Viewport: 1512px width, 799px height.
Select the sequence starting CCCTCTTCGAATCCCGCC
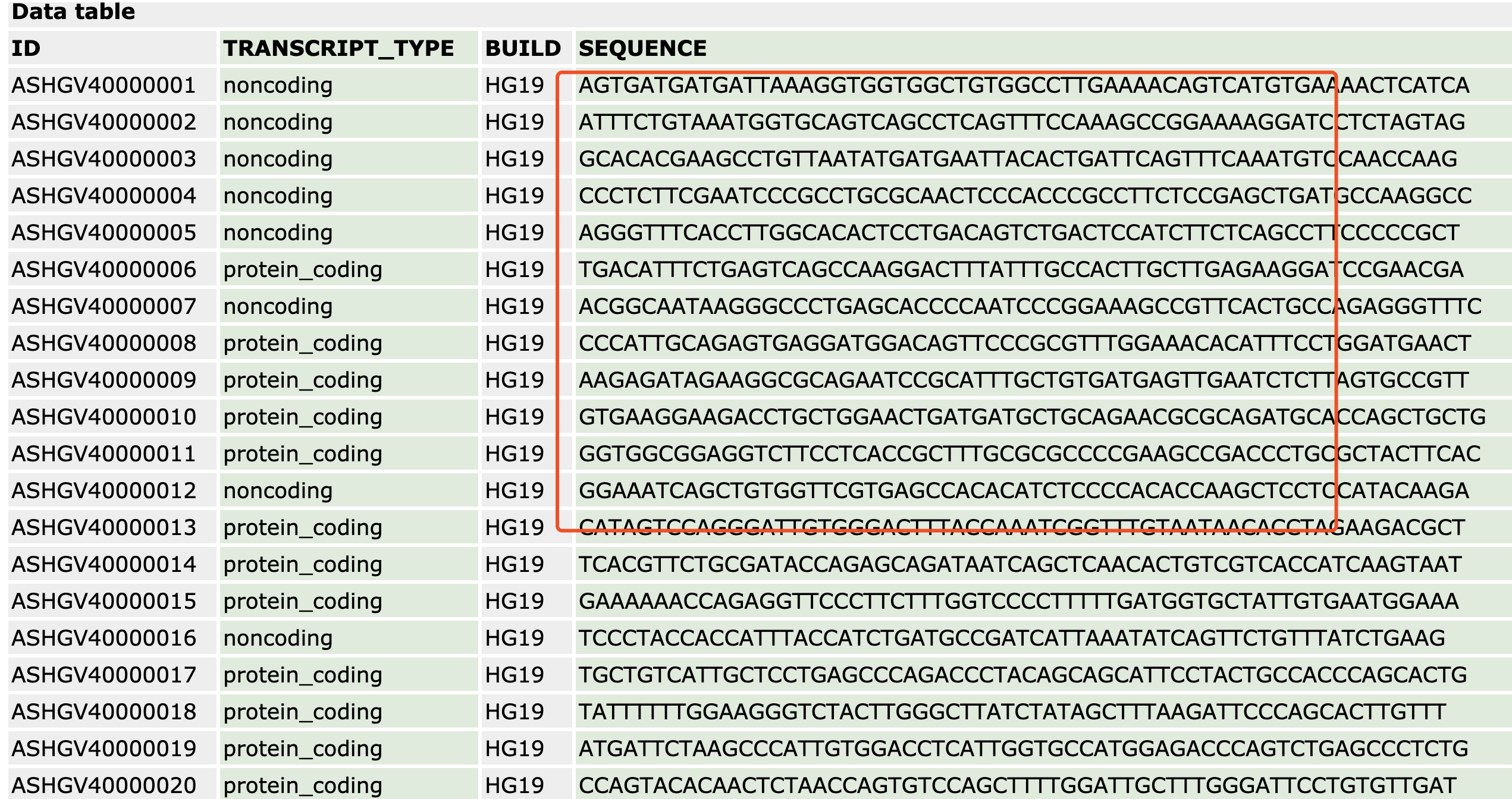coord(1025,196)
